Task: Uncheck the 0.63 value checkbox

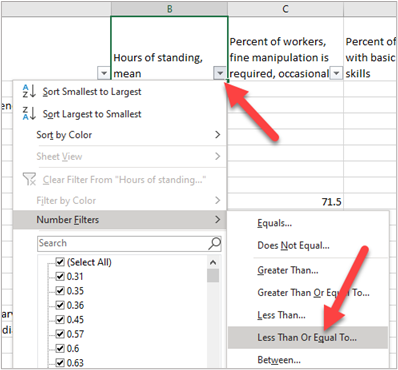Action: pos(60,362)
